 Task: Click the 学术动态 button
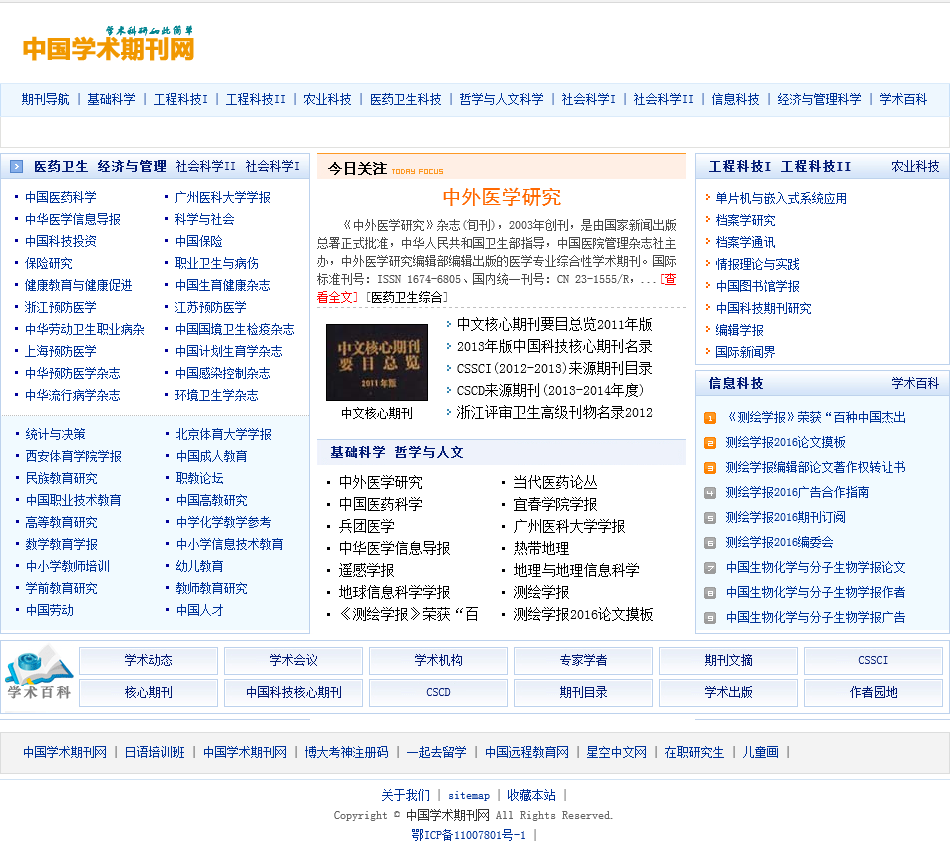pos(148,660)
